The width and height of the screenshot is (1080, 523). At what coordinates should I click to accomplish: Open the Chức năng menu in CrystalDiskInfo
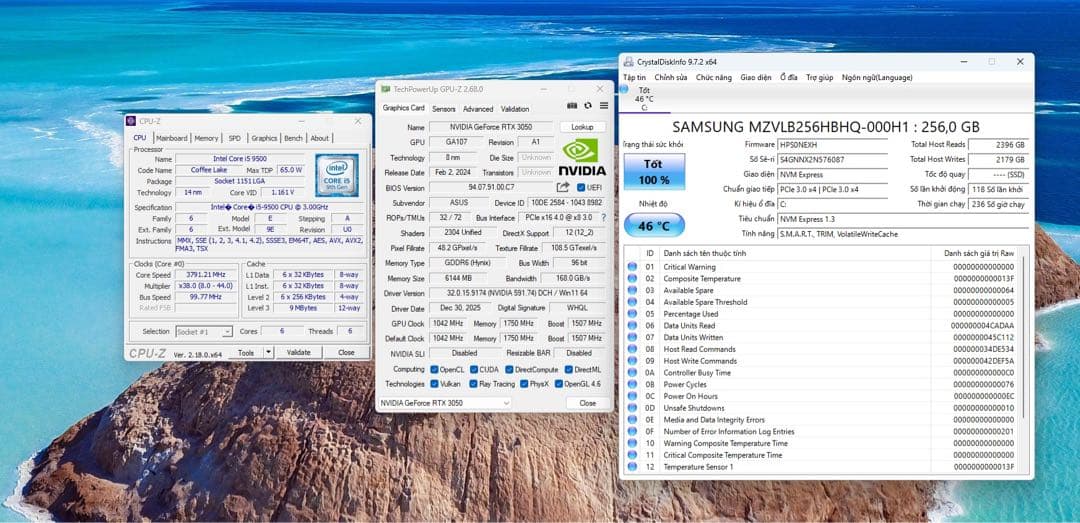click(714, 77)
